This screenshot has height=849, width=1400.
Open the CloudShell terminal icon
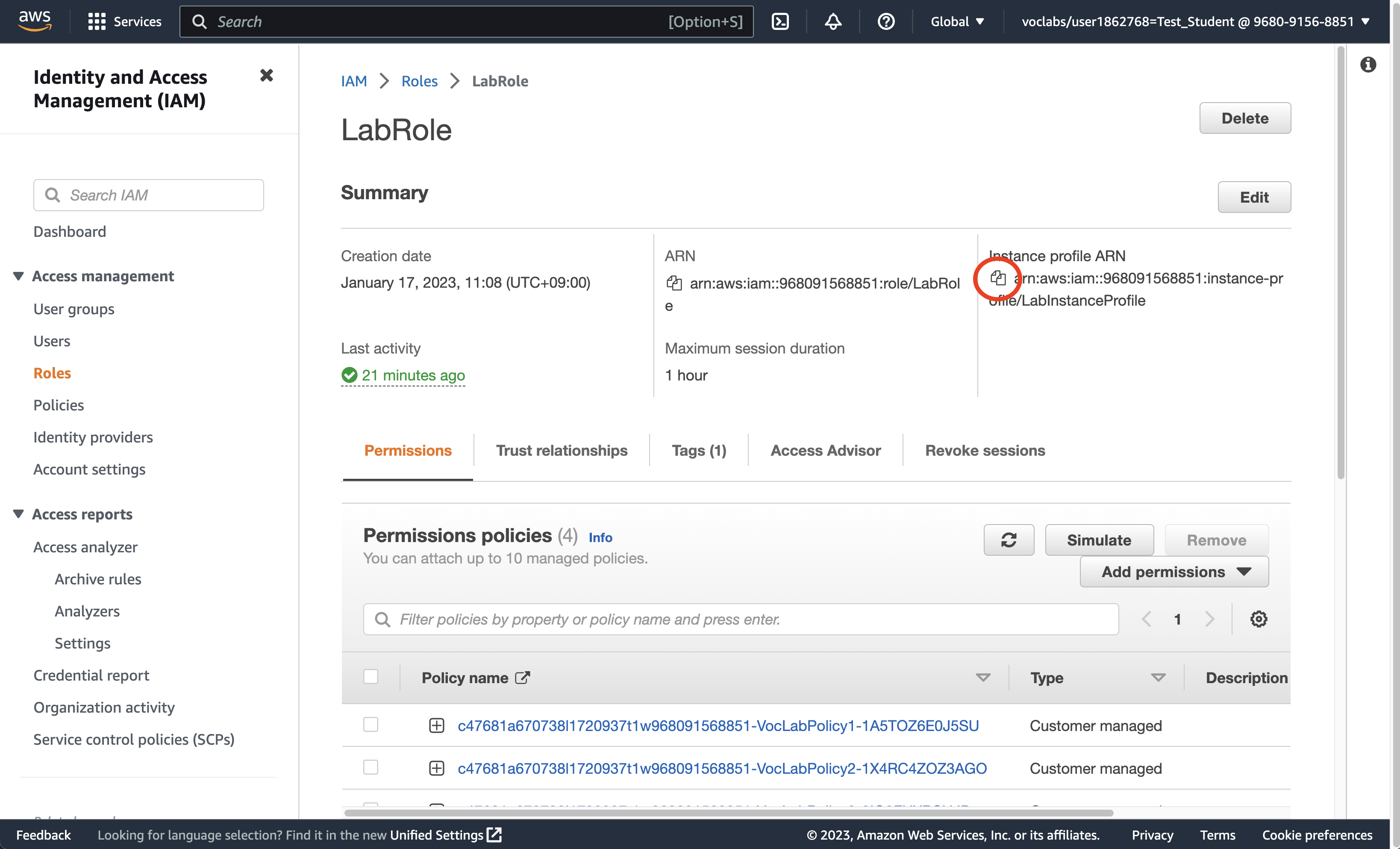click(x=780, y=22)
